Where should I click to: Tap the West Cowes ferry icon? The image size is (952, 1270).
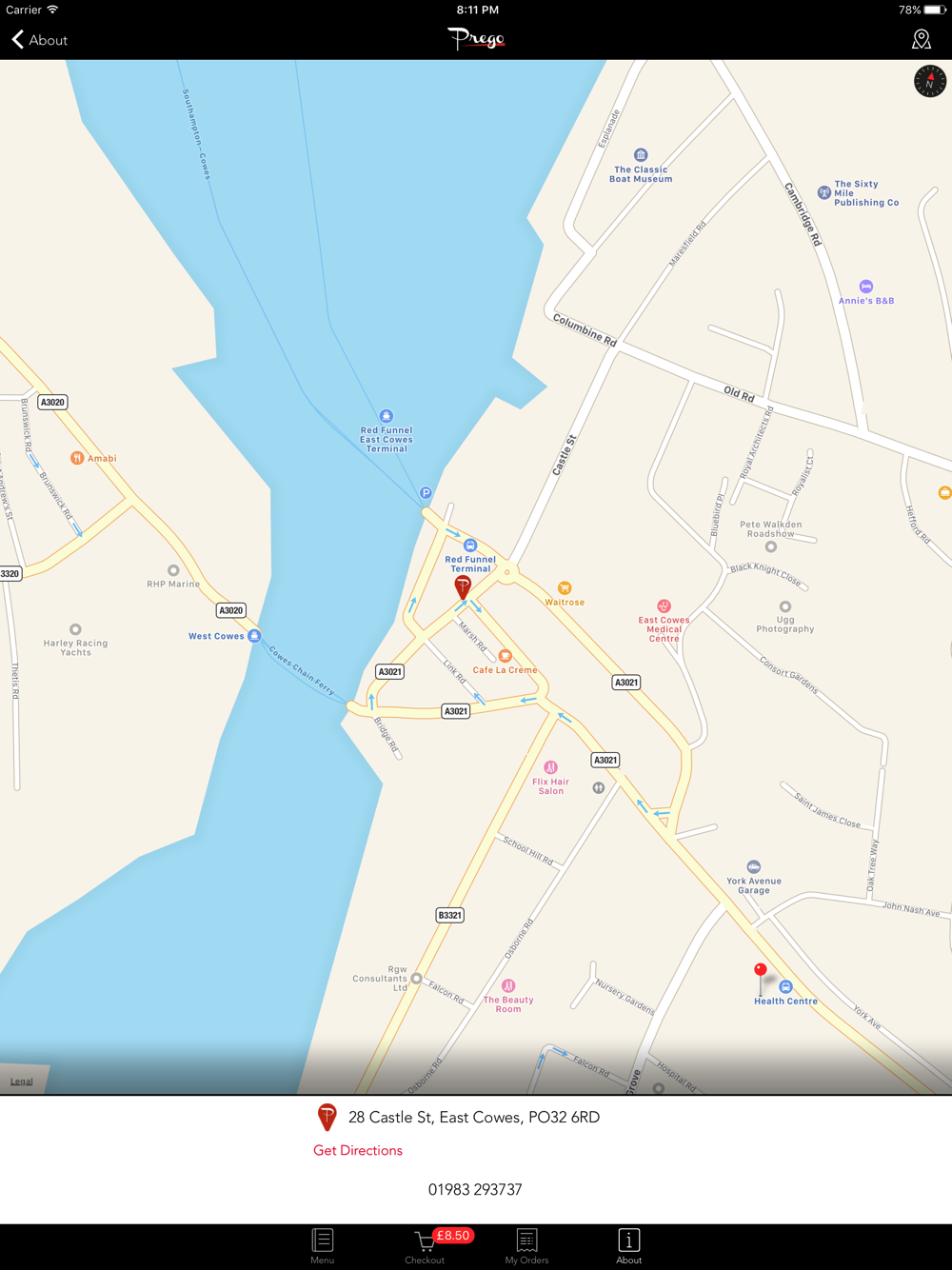click(254, 636)
